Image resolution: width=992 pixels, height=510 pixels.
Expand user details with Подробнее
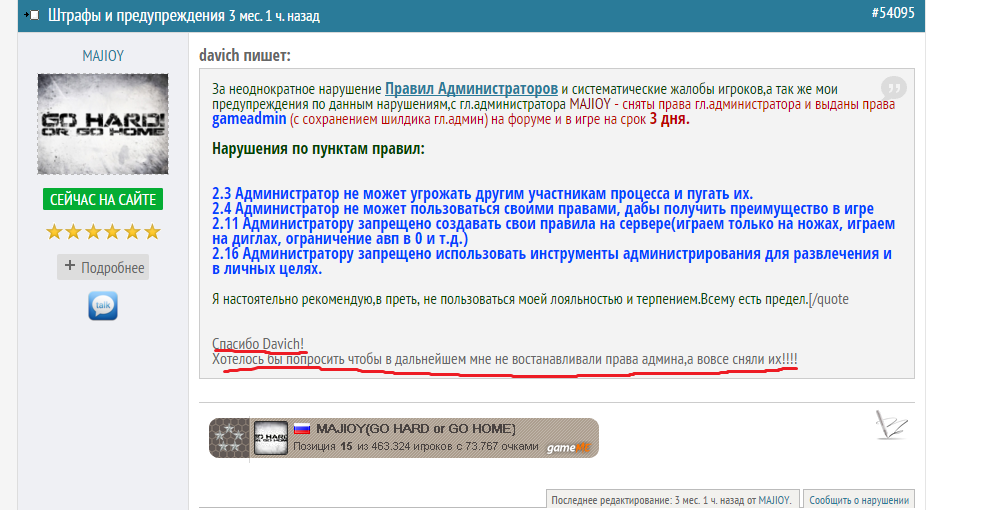(x=103, y=267)
